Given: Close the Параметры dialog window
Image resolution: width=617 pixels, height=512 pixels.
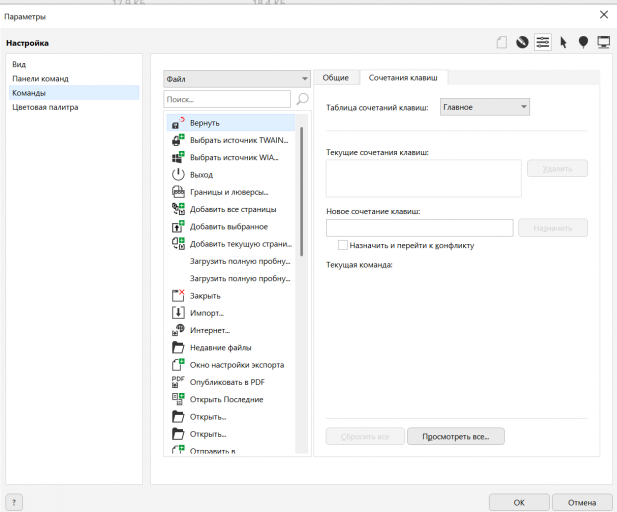Looking at the screenshot, I should click(x=604, y=15).
